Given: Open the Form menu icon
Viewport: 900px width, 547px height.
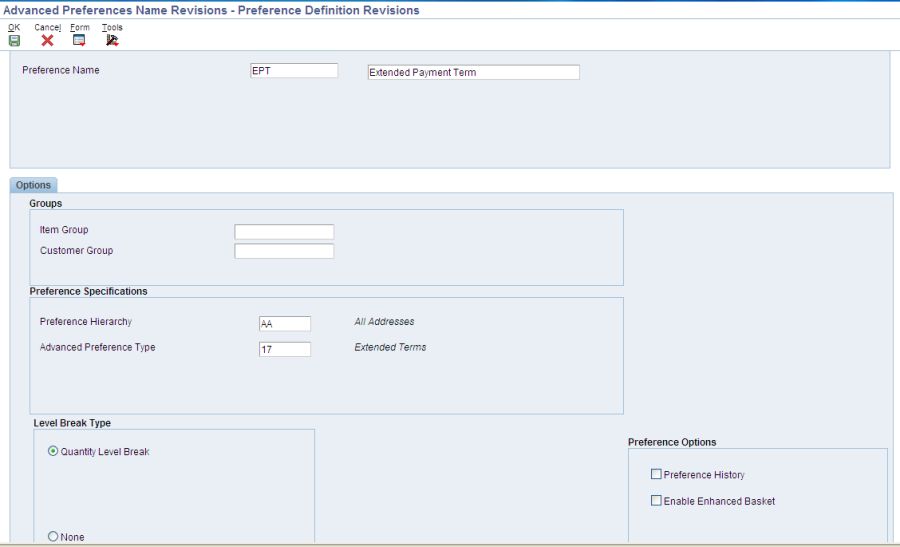Looking at the screenshot, I should click(79, 41).
